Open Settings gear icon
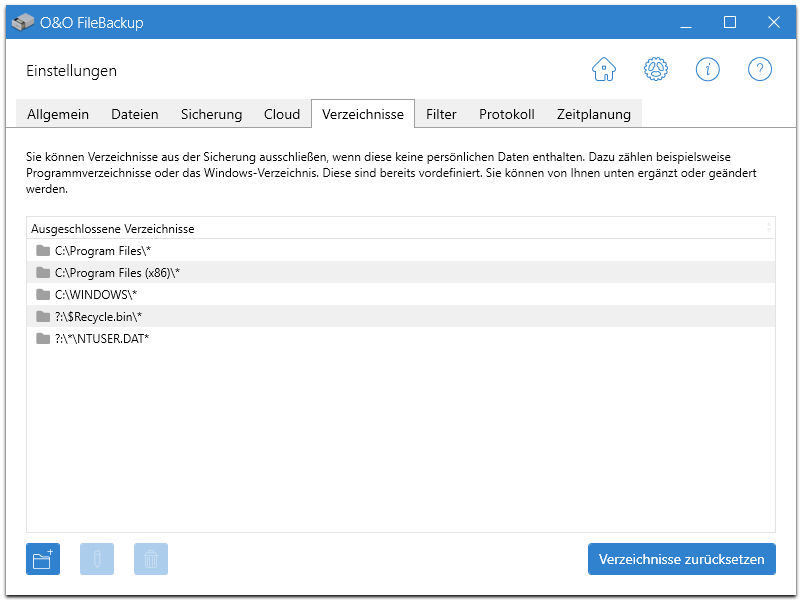This screenshot has height=604, width=804. 656,69
